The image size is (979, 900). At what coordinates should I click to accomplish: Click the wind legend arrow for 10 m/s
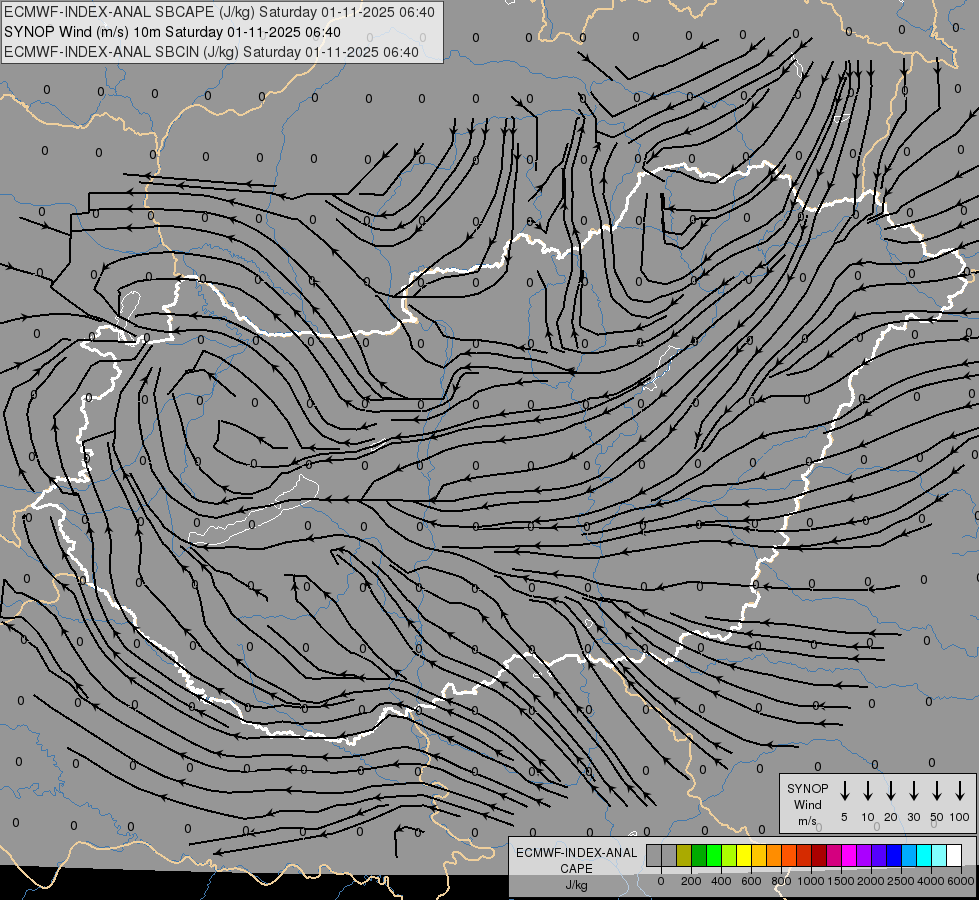pos(867,791)
